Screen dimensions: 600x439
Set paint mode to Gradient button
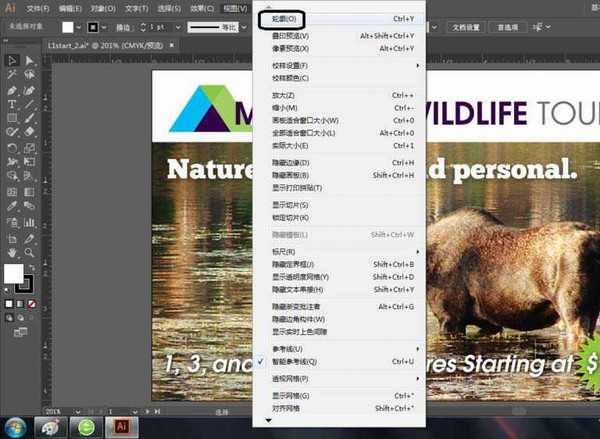[x=20, y=304]
